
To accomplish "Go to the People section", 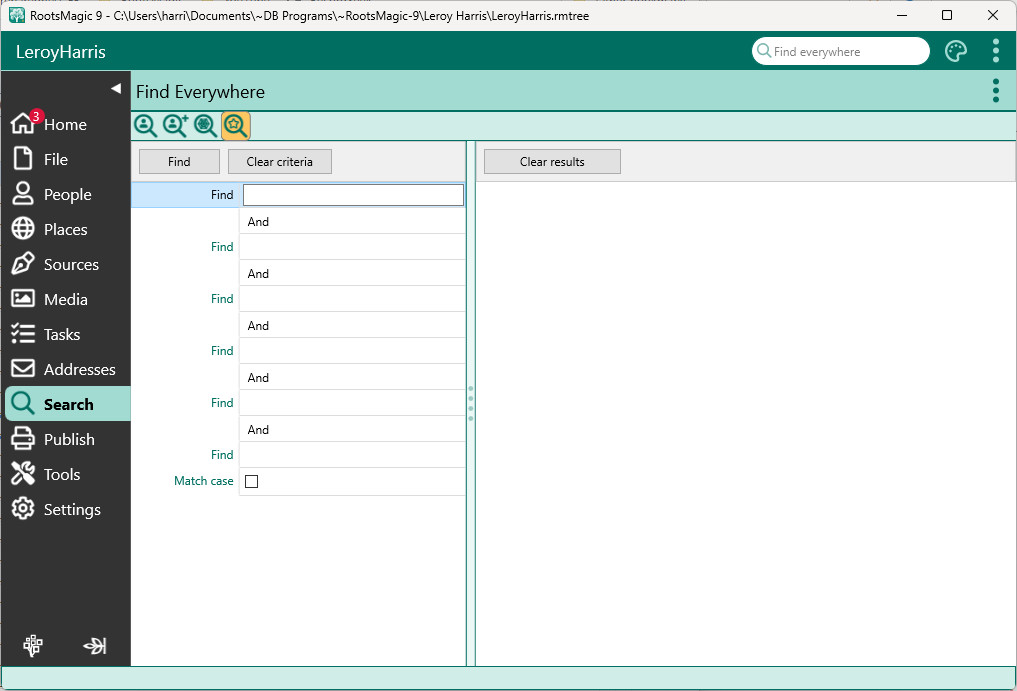I will tap(67, 194).
